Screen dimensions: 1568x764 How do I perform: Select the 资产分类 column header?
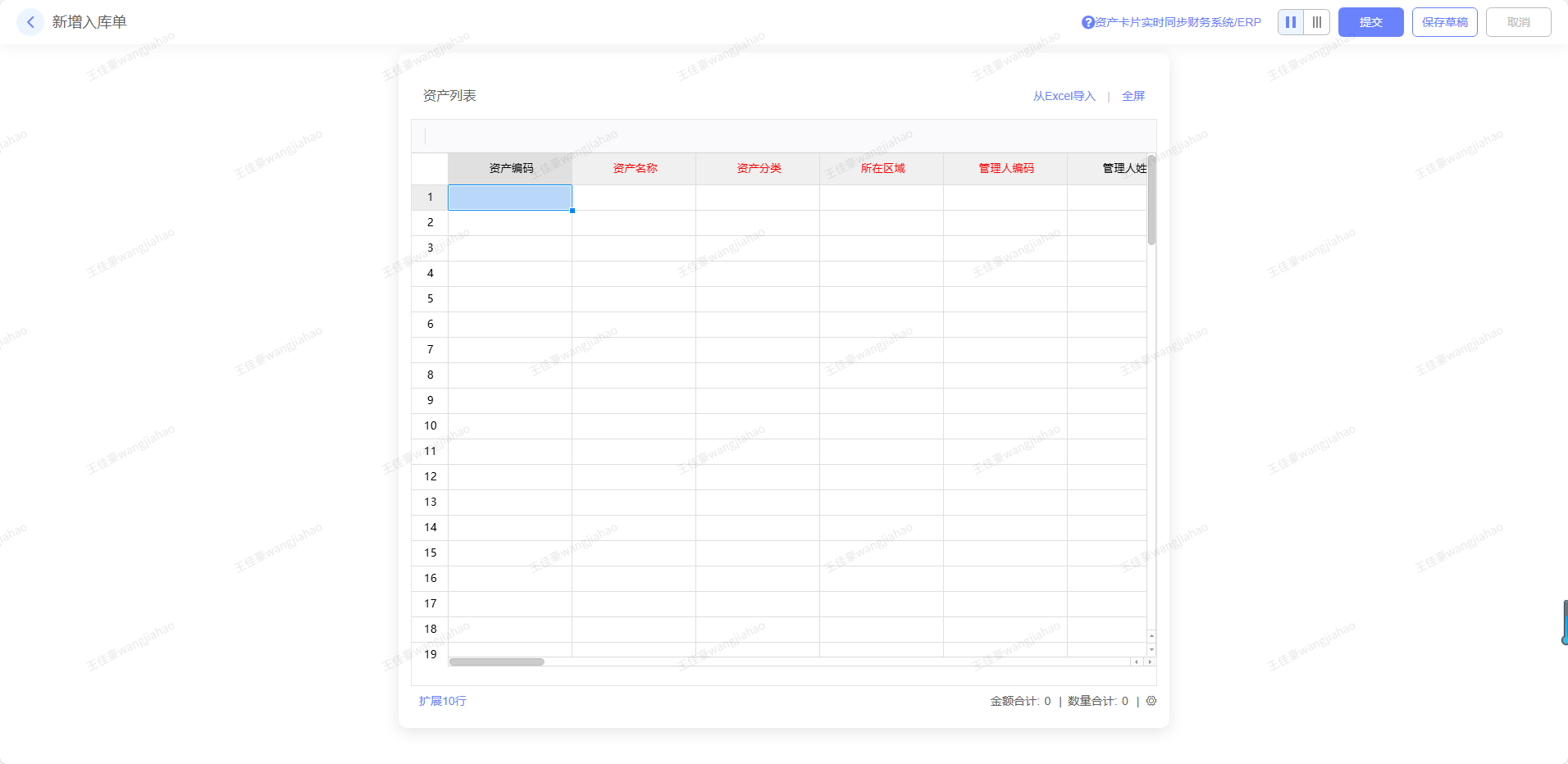pos(758,169)
